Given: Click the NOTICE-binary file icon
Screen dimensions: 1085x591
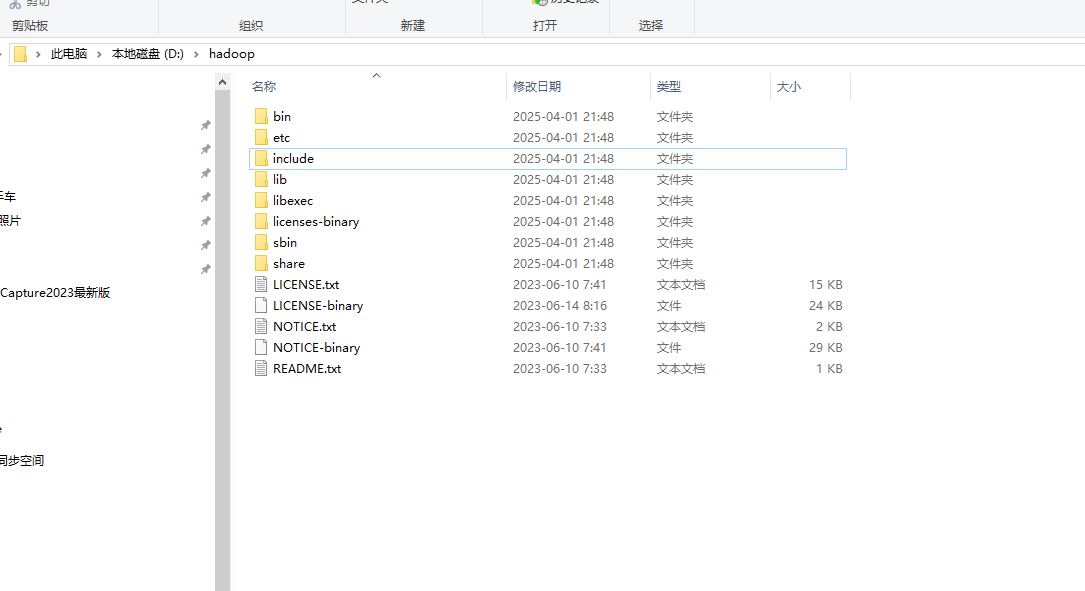Looking at the screenshot, I should [261, 347].
